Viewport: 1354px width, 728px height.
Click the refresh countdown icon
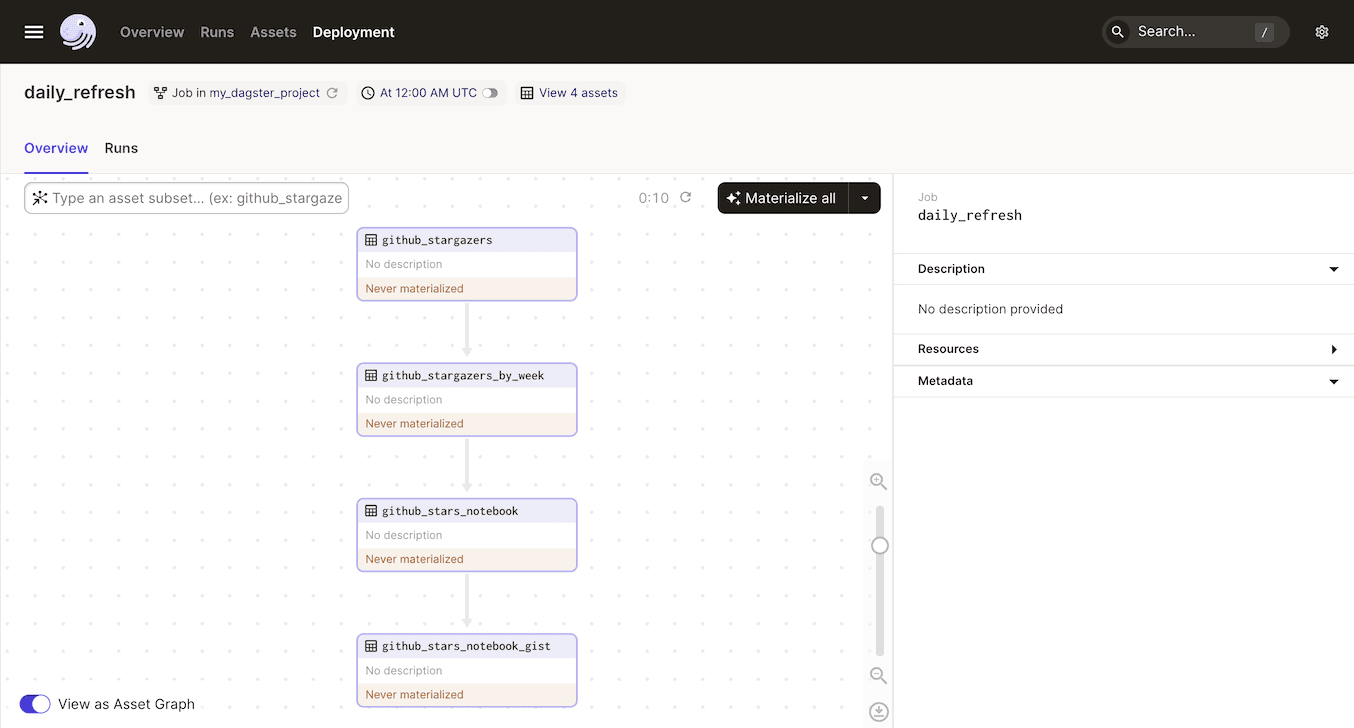[x=686, y=198]
